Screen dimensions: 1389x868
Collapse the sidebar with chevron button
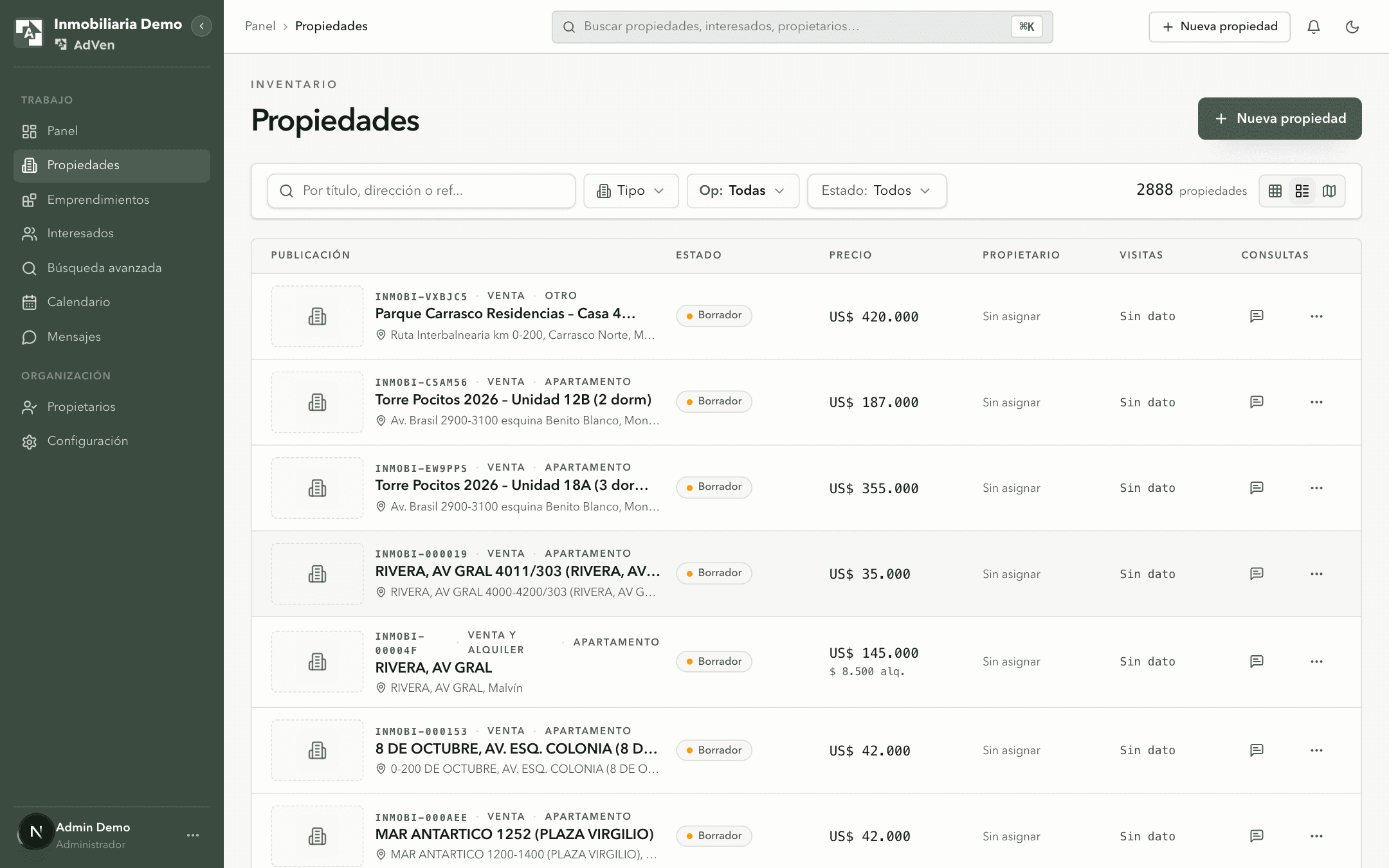pyautogui.click(x=201, y=26)
